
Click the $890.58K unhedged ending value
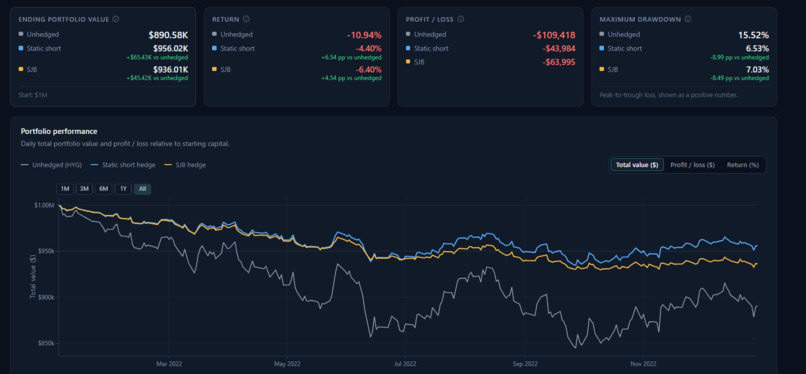(x=168, y=35)
